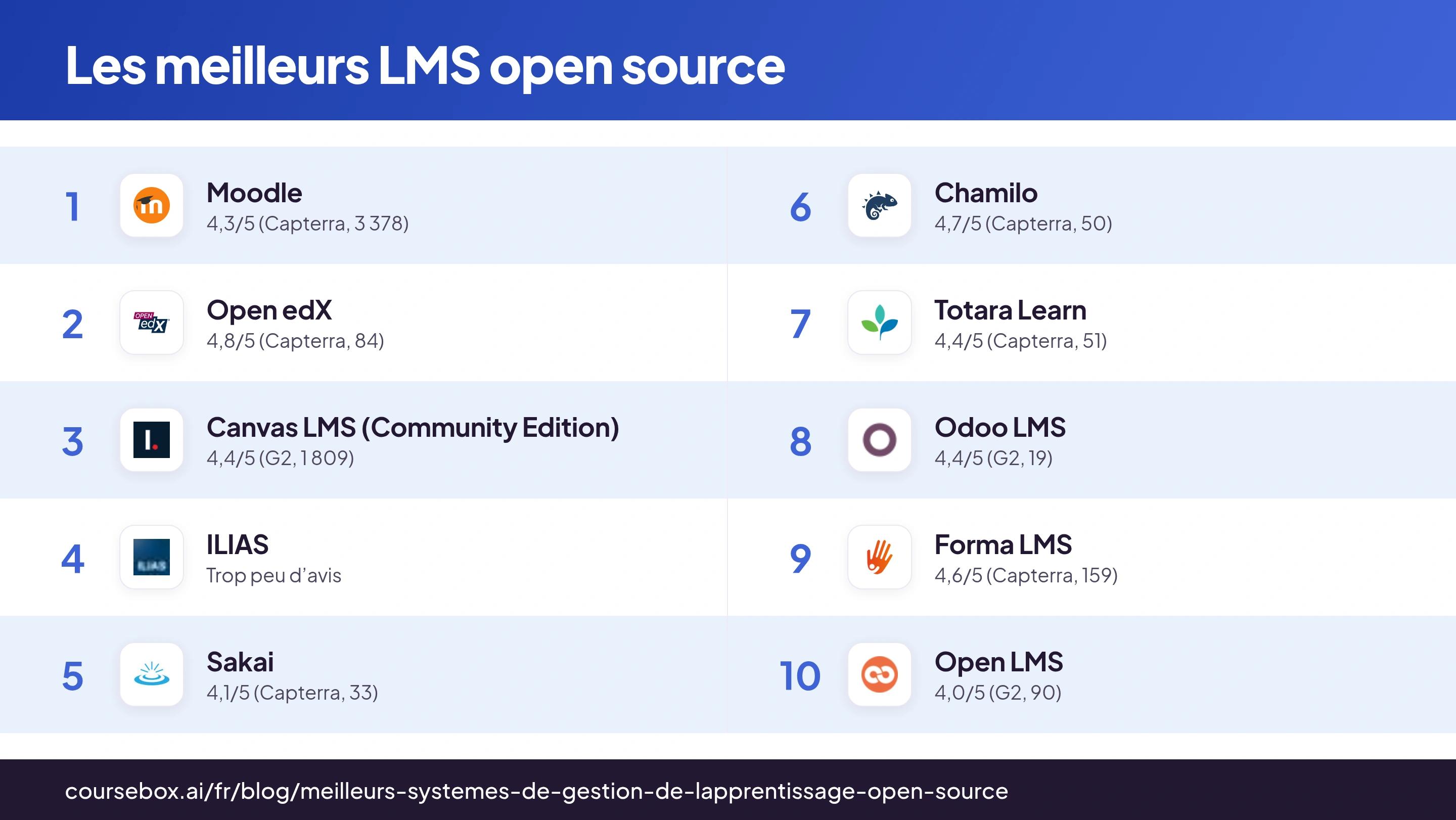Click rank number 4 beside ILIAS
1456x820 pixels.
pos(72,558)
